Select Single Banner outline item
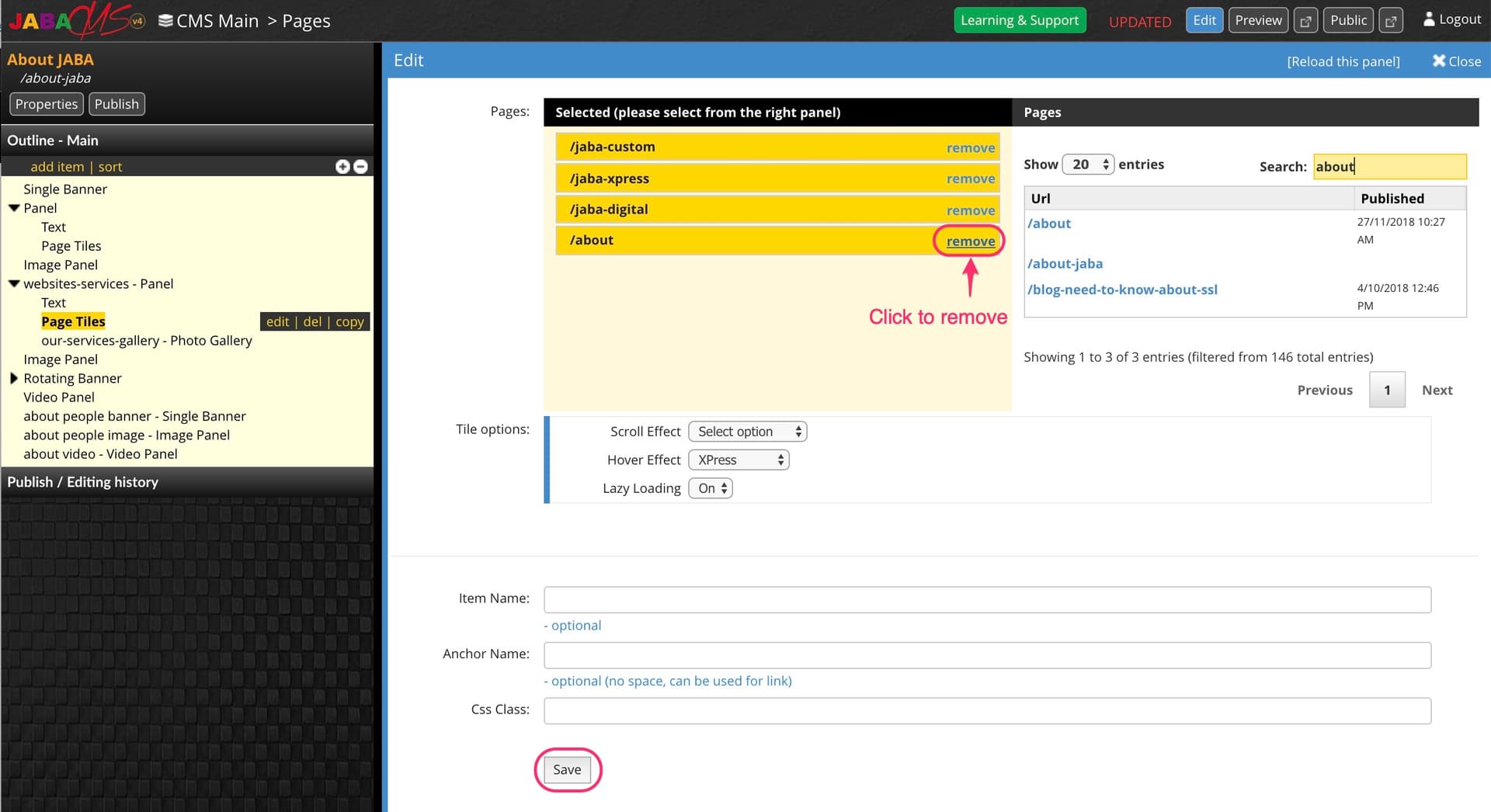This screenshot has height=812, width=1491. click(65, 189)
